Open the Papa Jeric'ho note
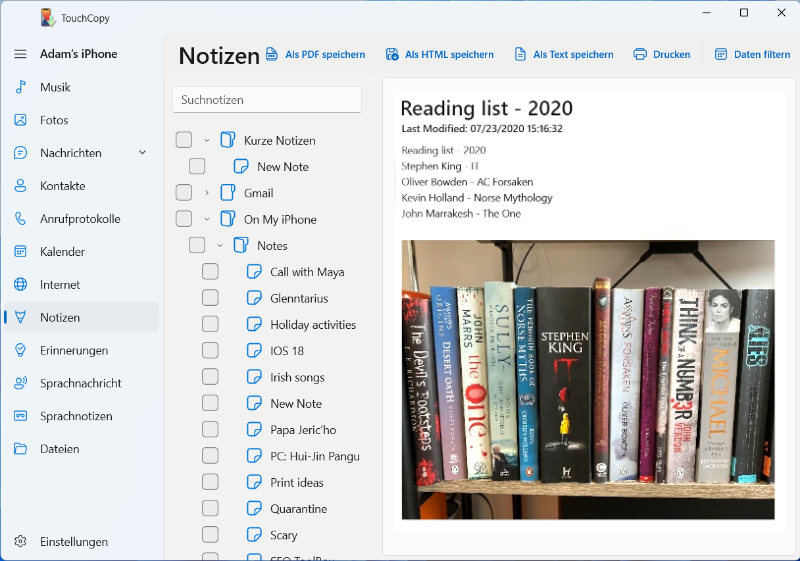Screen dimensions: 800x561 click(303, 430)
